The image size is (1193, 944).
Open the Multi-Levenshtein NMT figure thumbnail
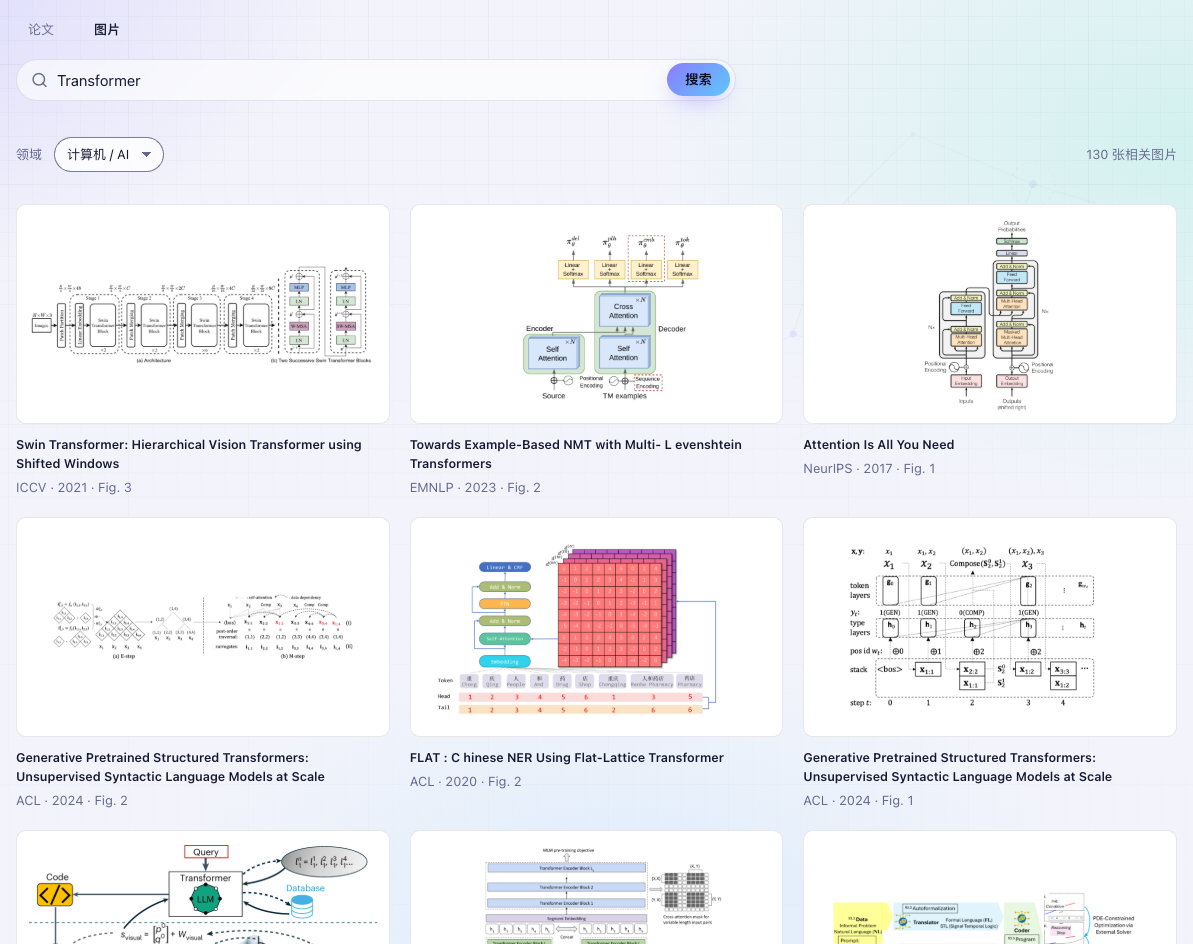(x=596, y=314)
